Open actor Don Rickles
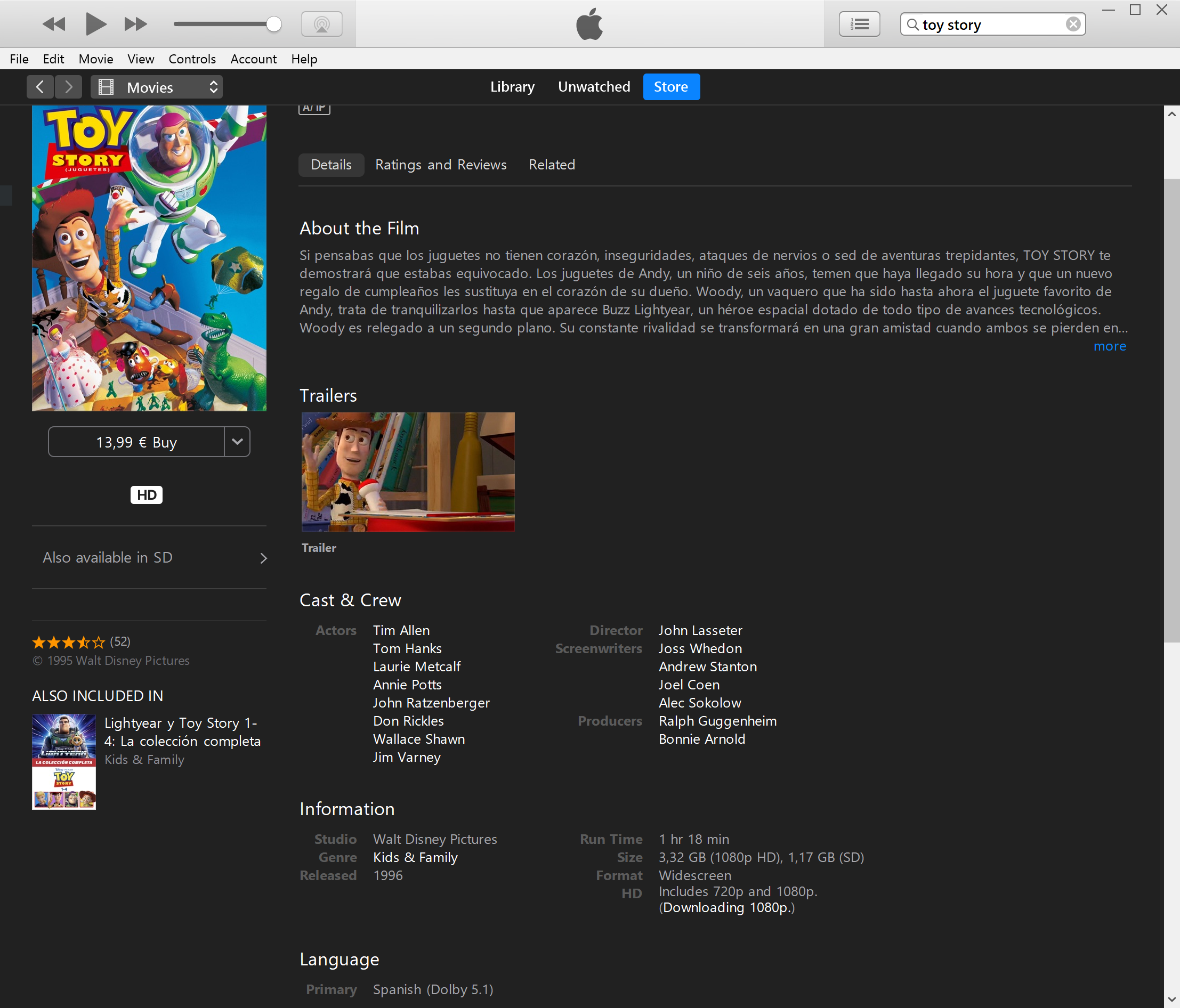This screenshot has height=1008, width=1180. tap(408, 721)
